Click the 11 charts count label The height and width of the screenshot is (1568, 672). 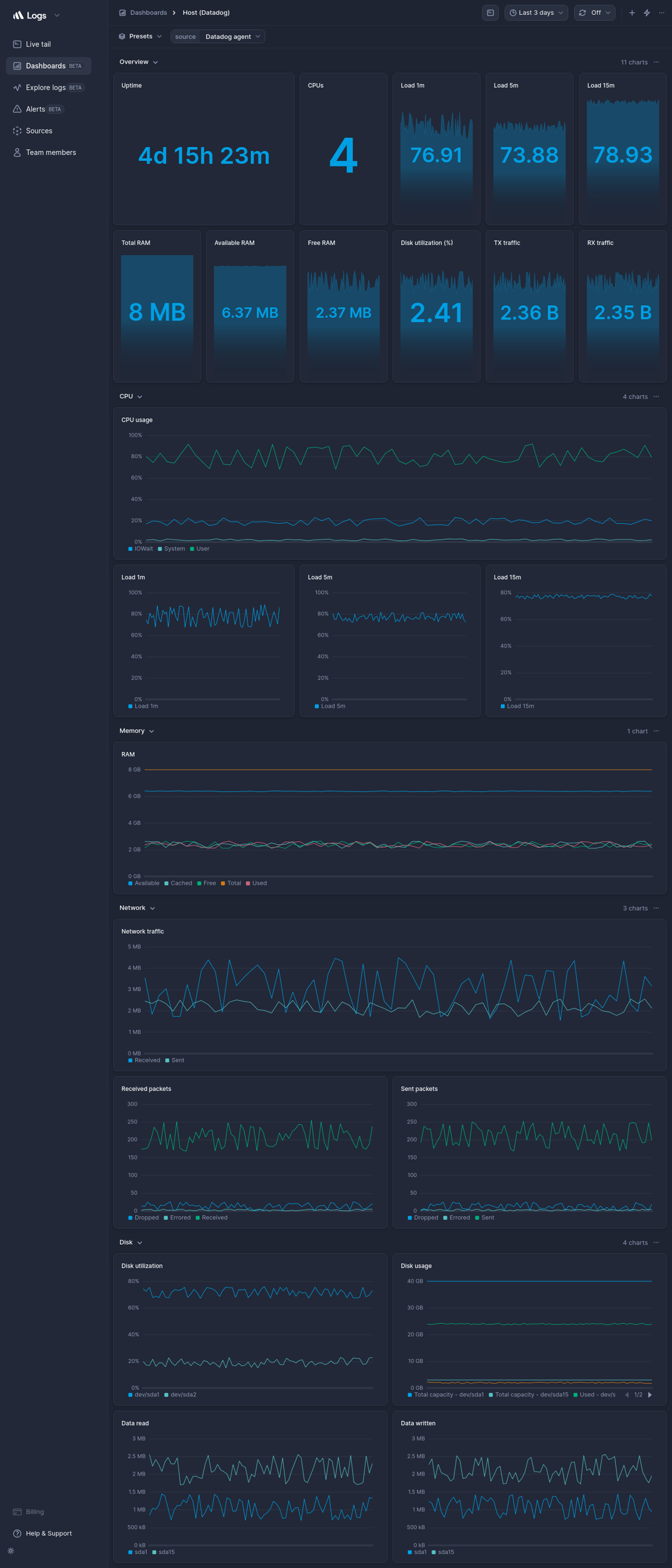click(634, 62)
